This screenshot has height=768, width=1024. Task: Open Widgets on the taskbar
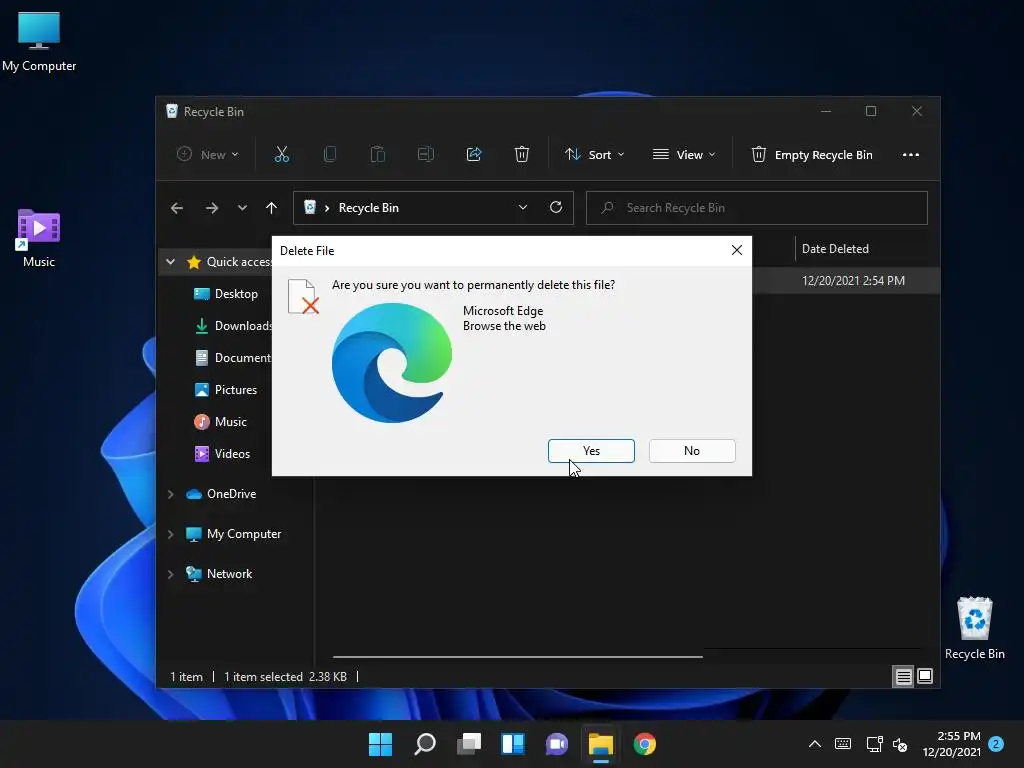[x=513, y=744]
